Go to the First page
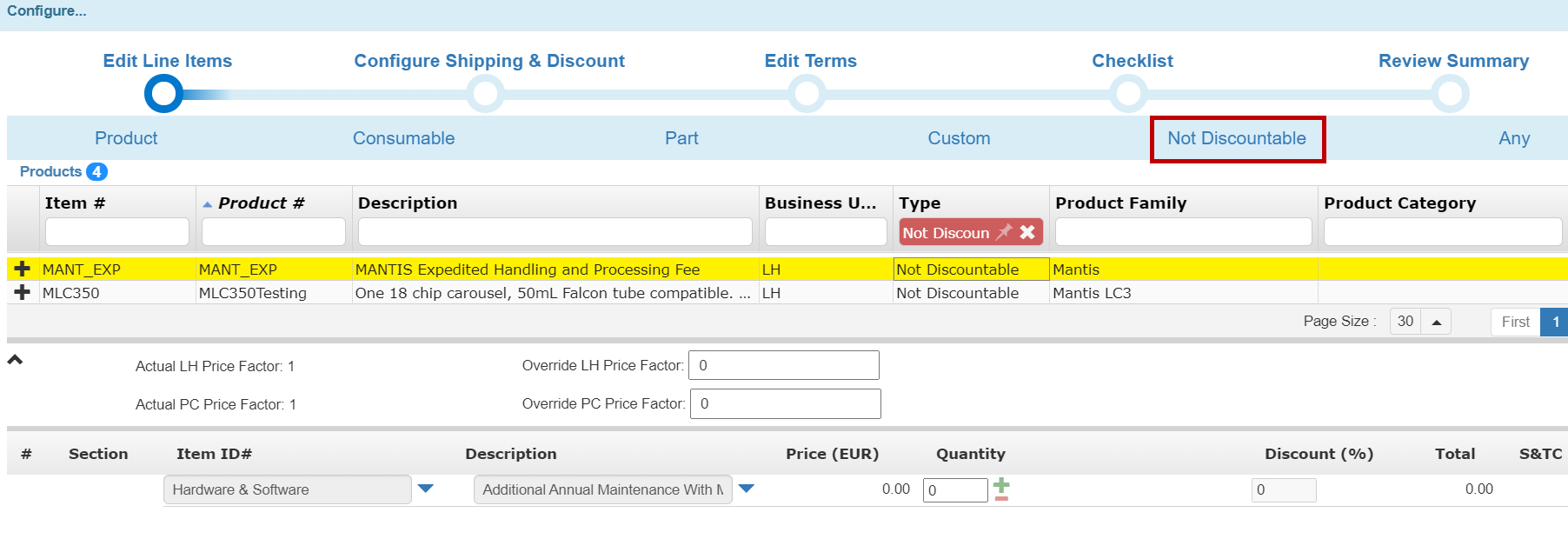 coord(1515,322)
